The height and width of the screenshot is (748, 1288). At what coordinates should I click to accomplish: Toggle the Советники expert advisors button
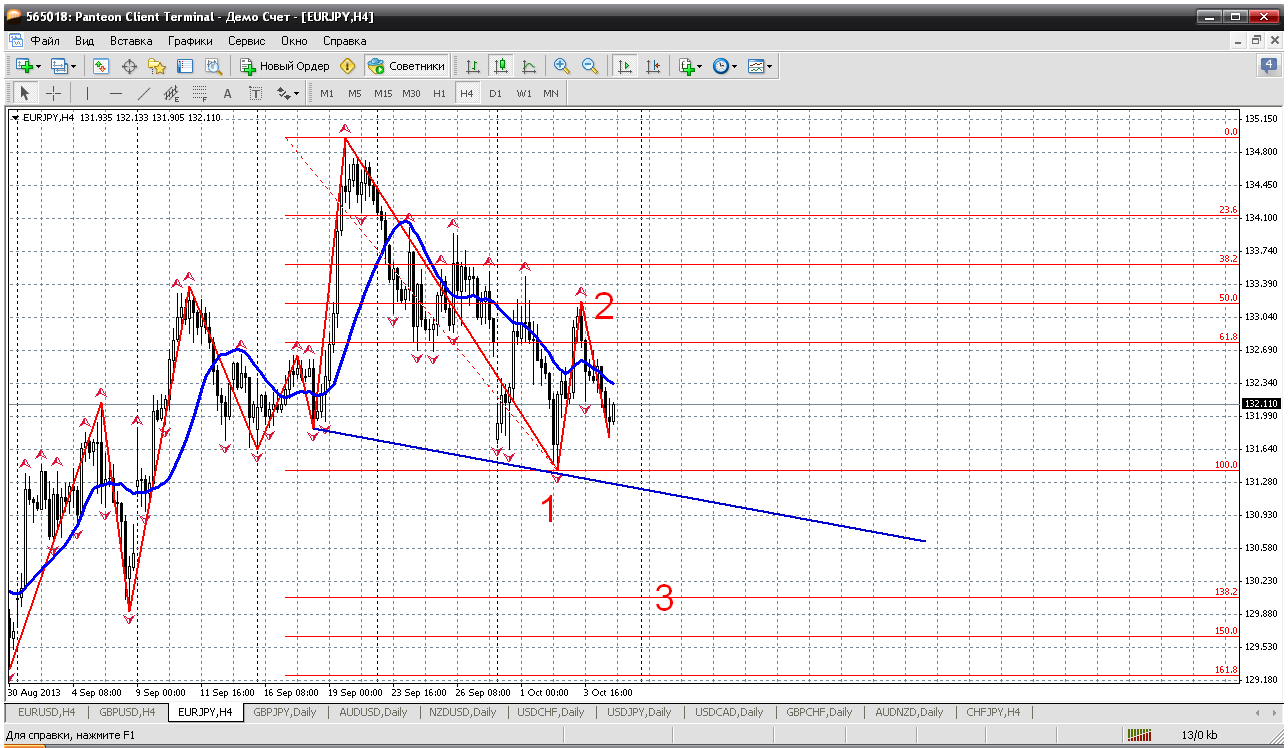[x=407, y=66]
